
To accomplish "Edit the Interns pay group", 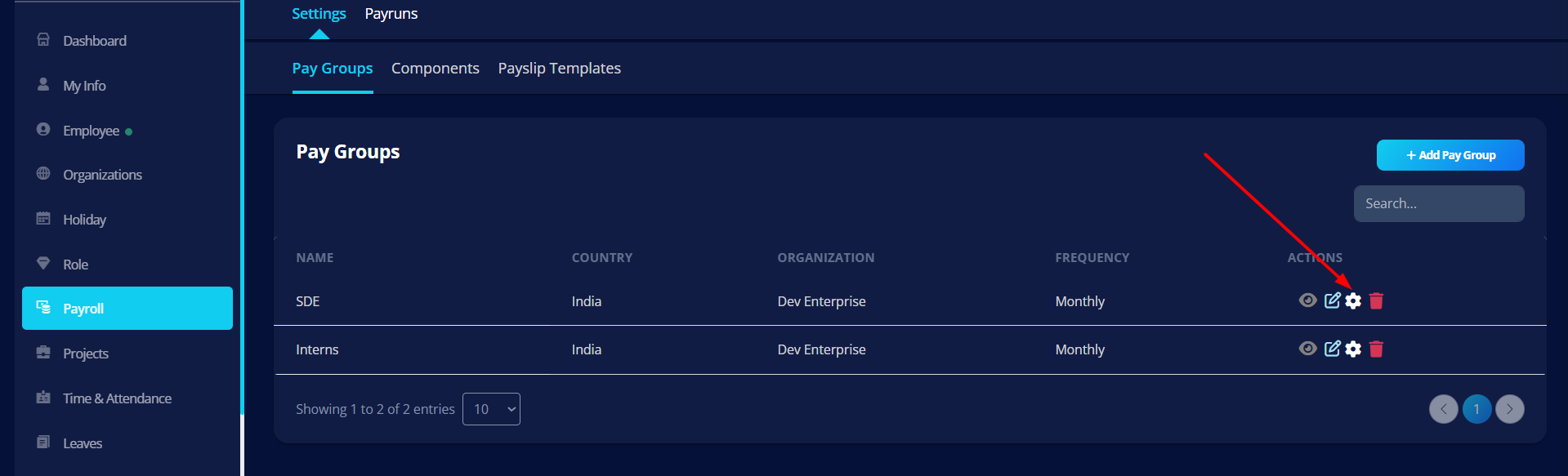I will pyautogui.click(x=1332, y=349).
